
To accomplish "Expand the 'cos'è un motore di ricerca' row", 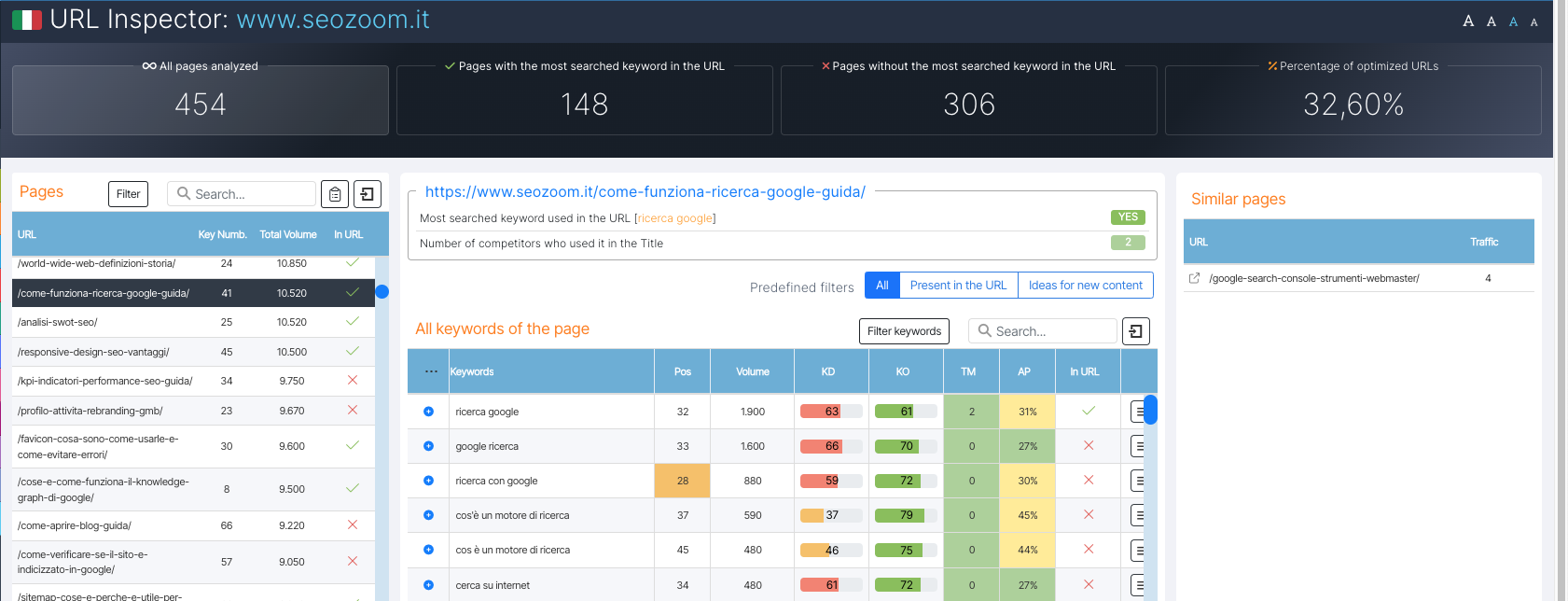I will click(429, 515).
